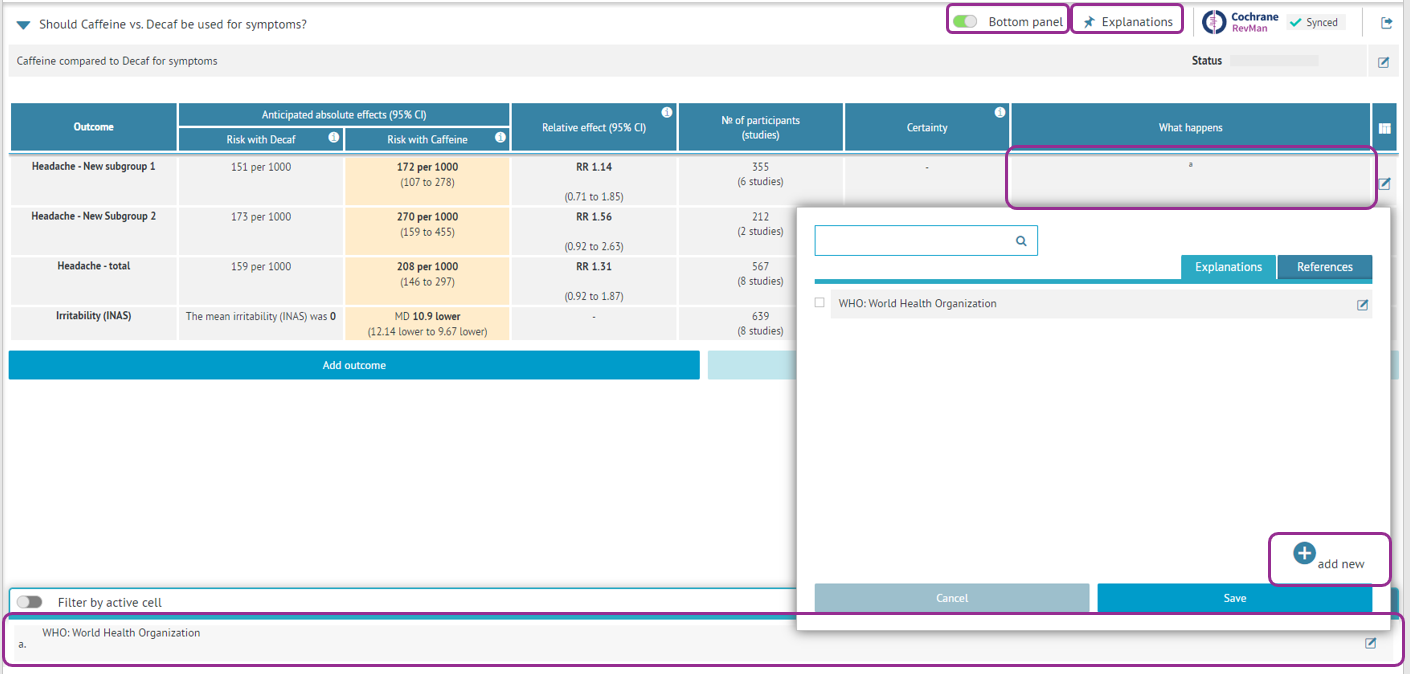Click the magnifier icon in search box
This screenshot has height=674, width=1410.
[1021, 241]
